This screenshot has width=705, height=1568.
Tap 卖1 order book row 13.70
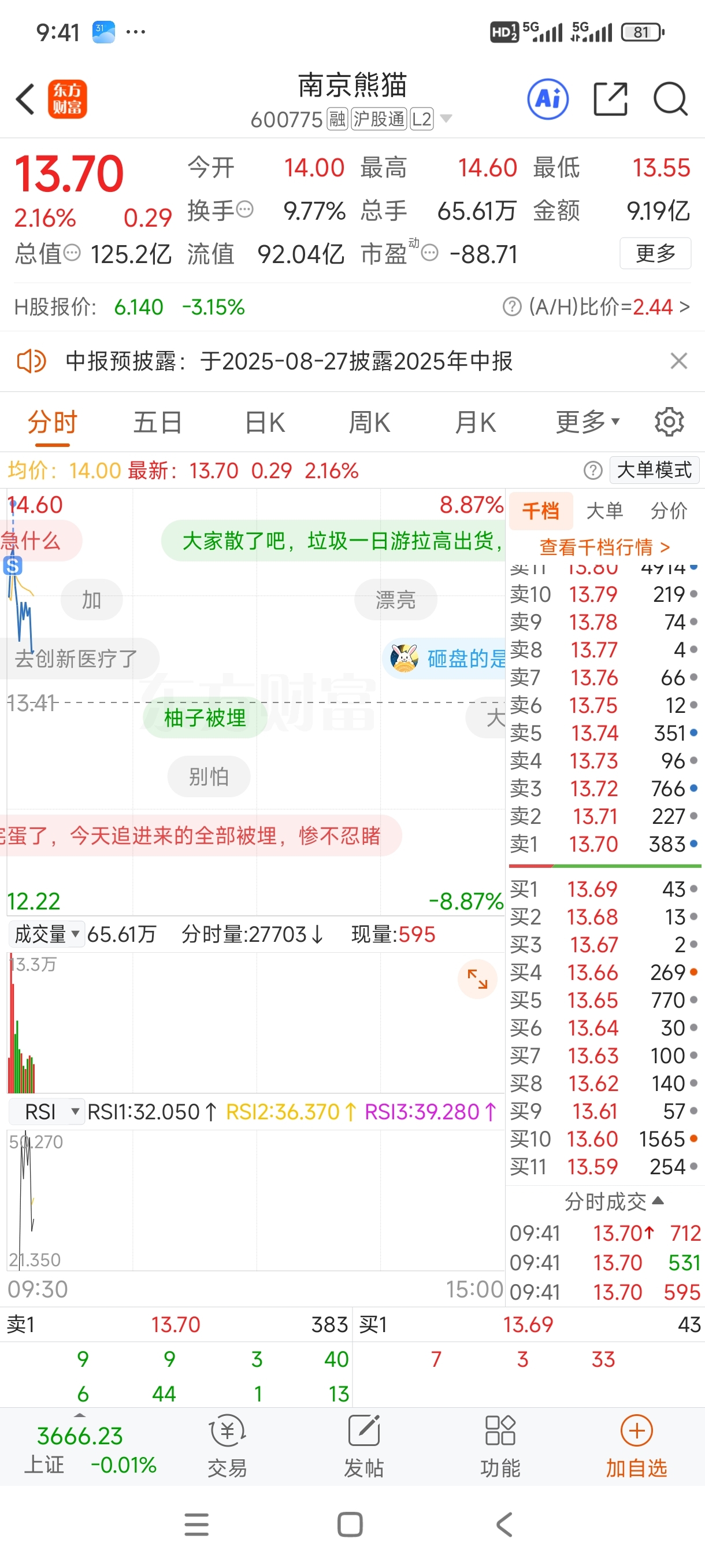(604, 844)
